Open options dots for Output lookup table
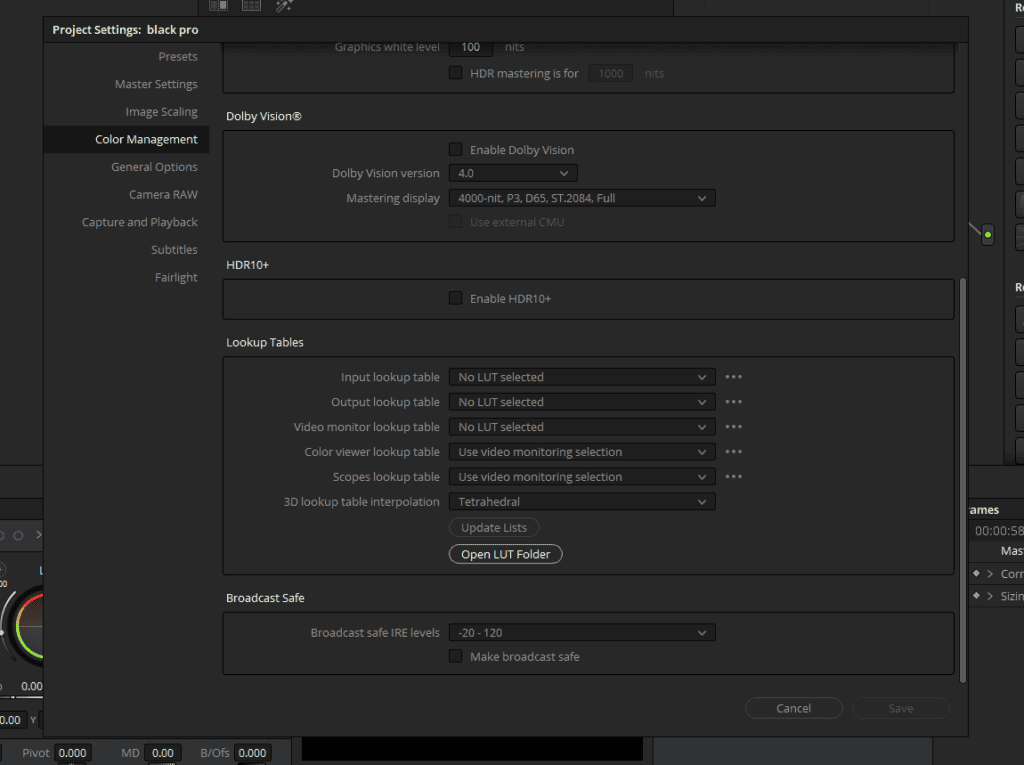This screenshot has height=765, width=1024. pos(733,402)
